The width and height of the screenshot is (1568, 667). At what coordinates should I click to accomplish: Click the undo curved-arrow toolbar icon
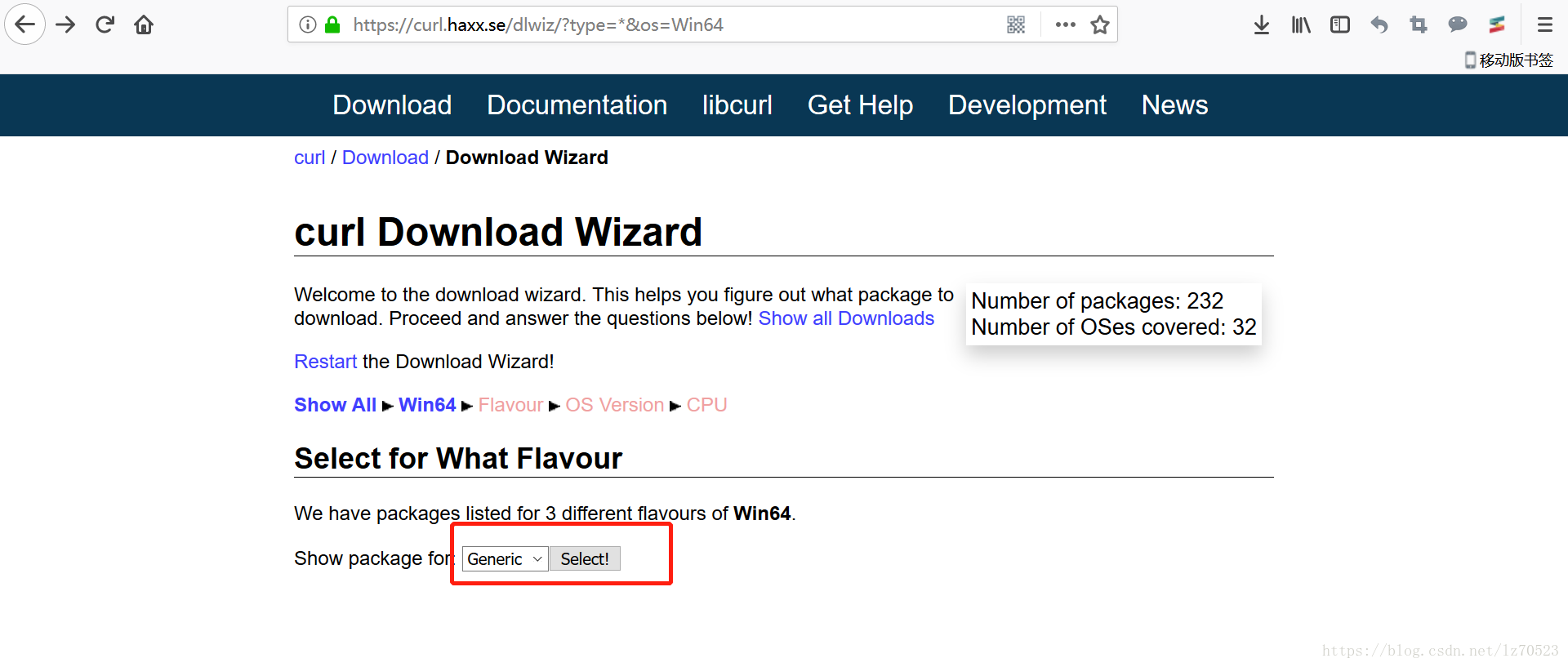coord(1379,24)
